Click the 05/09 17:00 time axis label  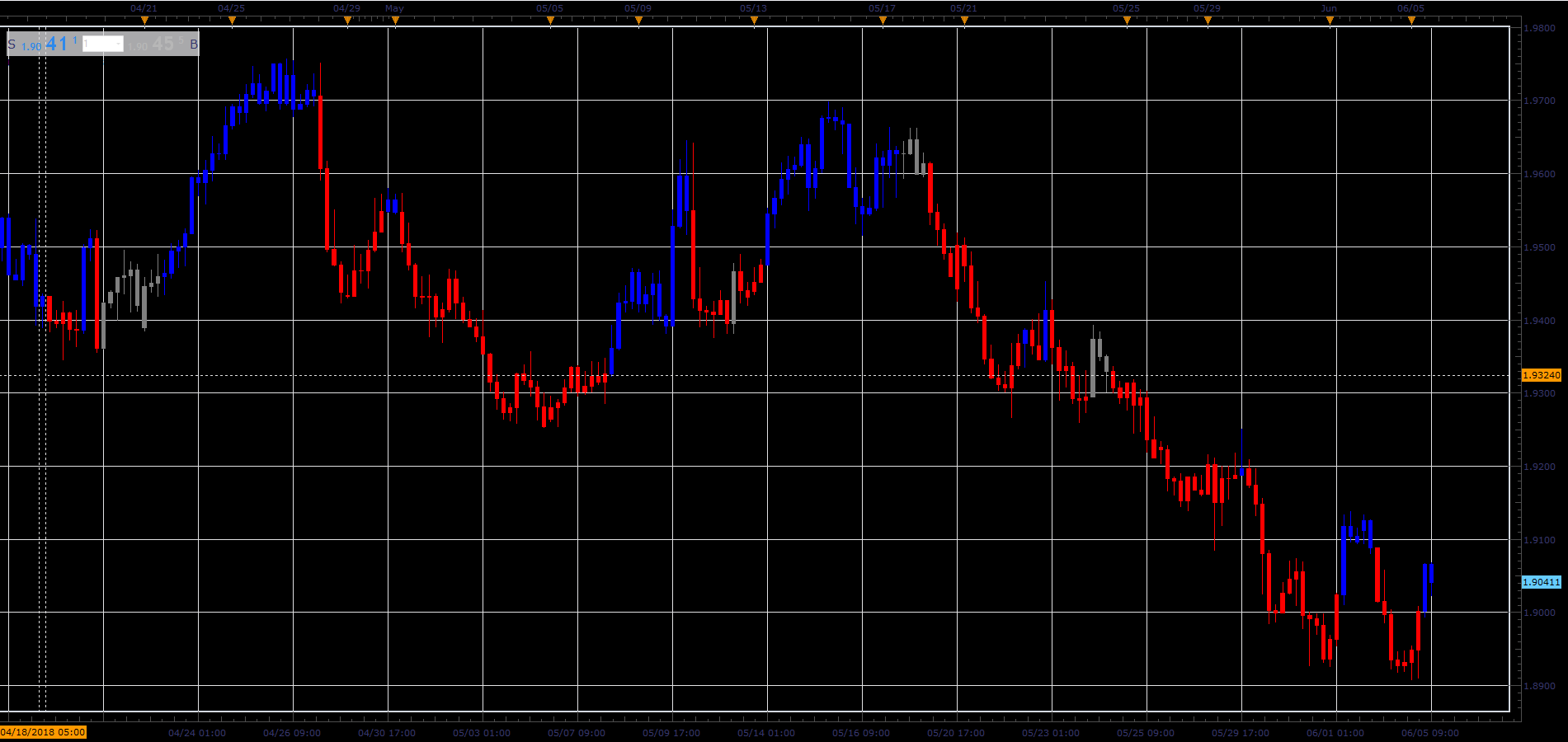pos(671,733)
